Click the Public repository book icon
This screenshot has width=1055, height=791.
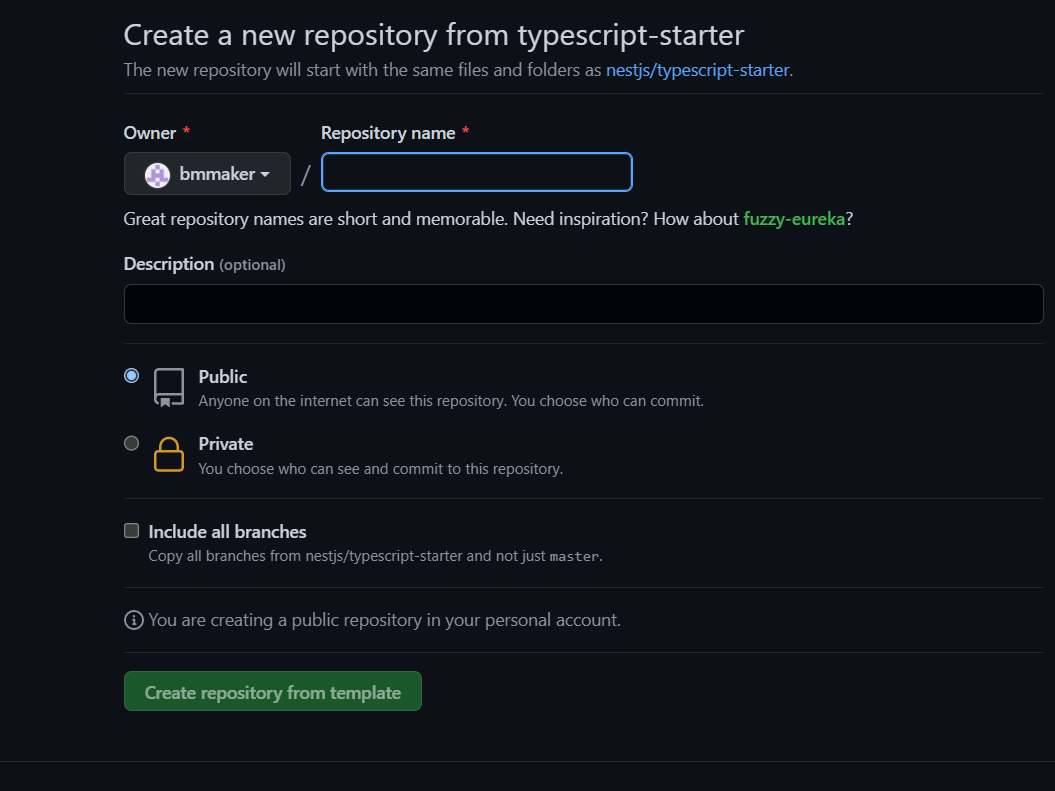coord(169,387)
